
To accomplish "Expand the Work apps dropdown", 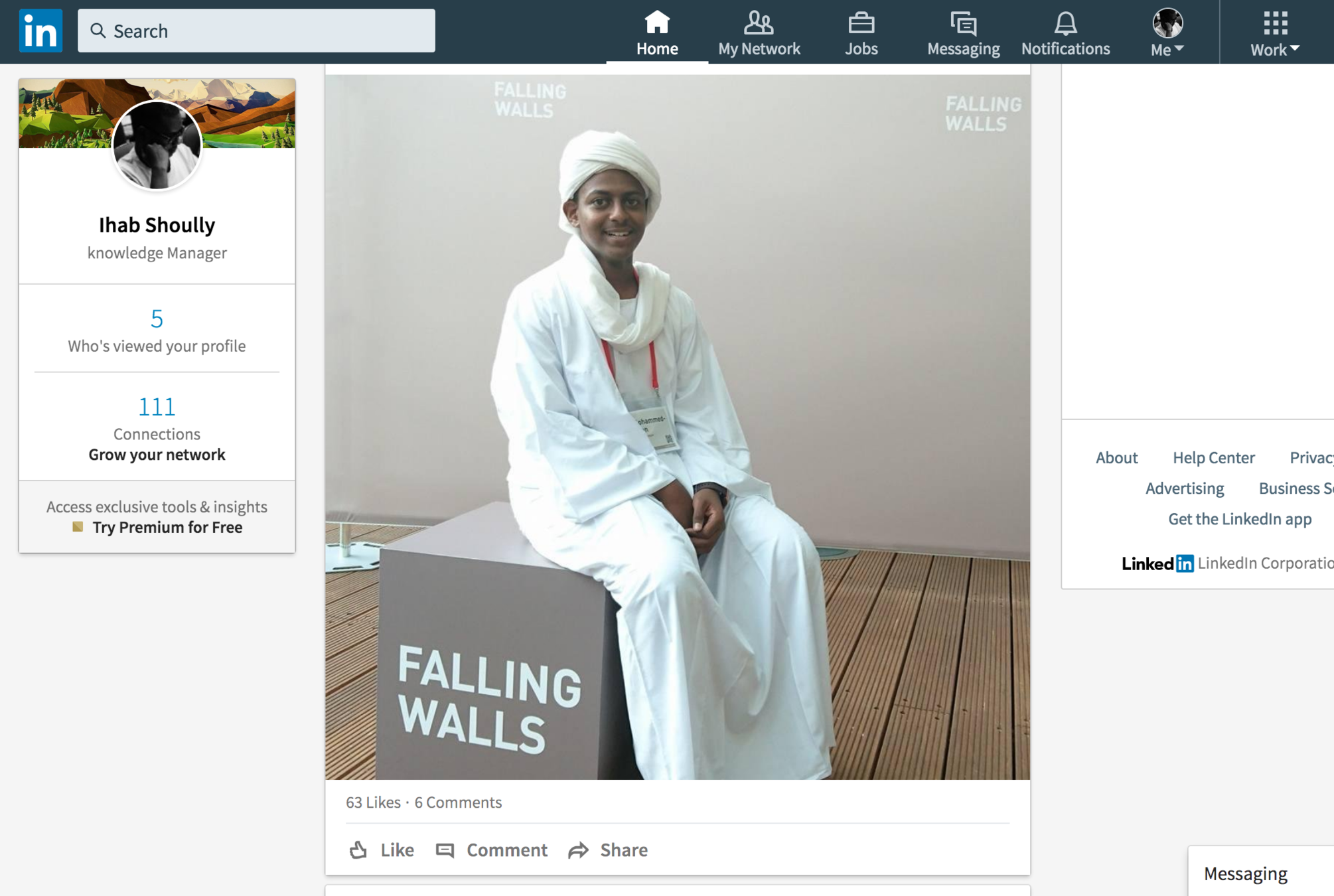I will (1274, 33).
